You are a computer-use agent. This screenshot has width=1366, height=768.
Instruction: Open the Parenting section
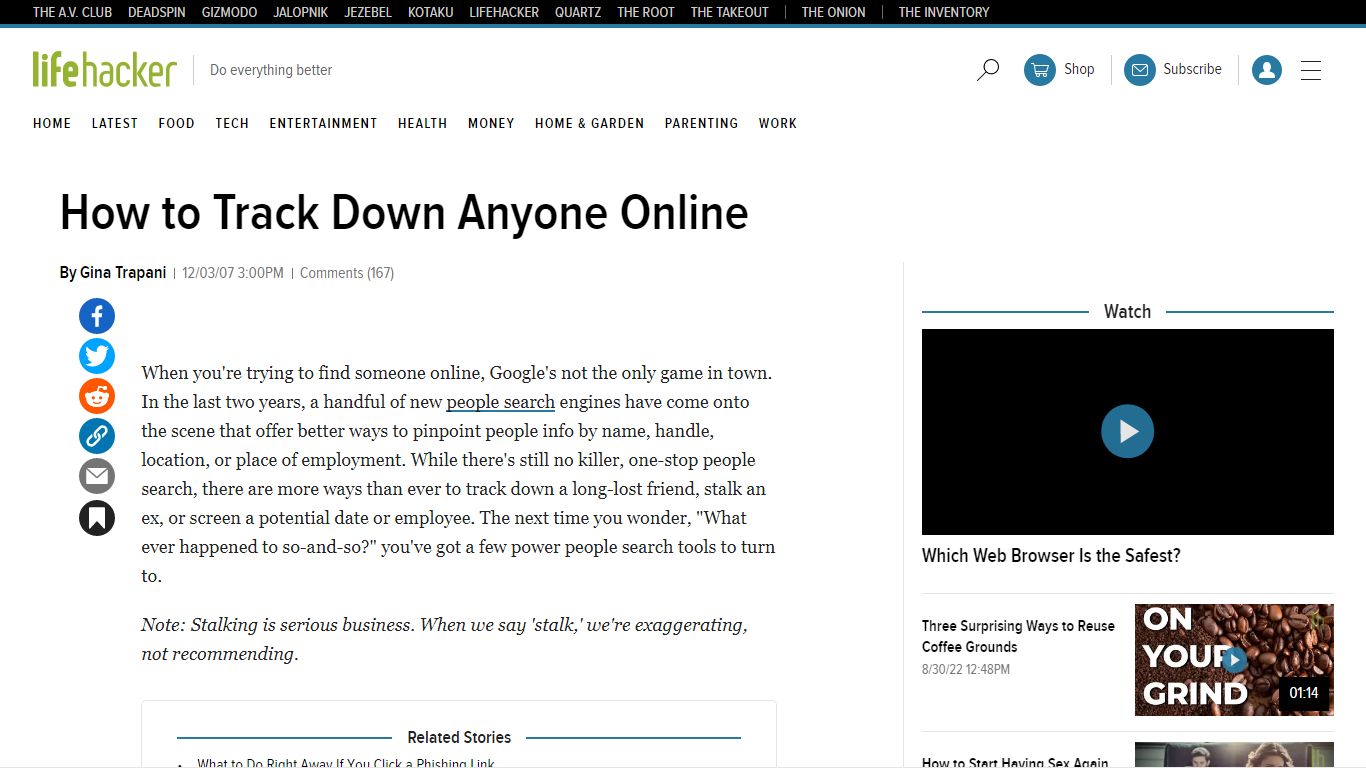702,123
